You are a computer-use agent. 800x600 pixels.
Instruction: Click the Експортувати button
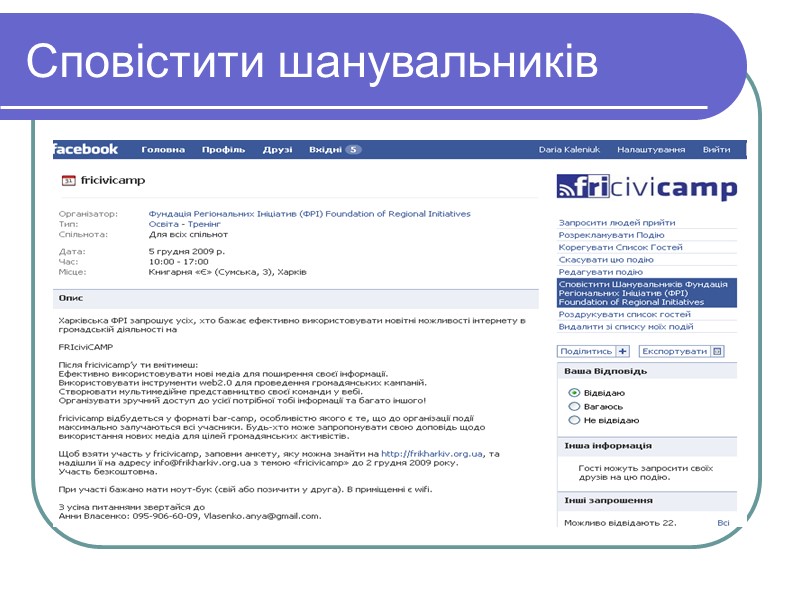coord(683,351)
